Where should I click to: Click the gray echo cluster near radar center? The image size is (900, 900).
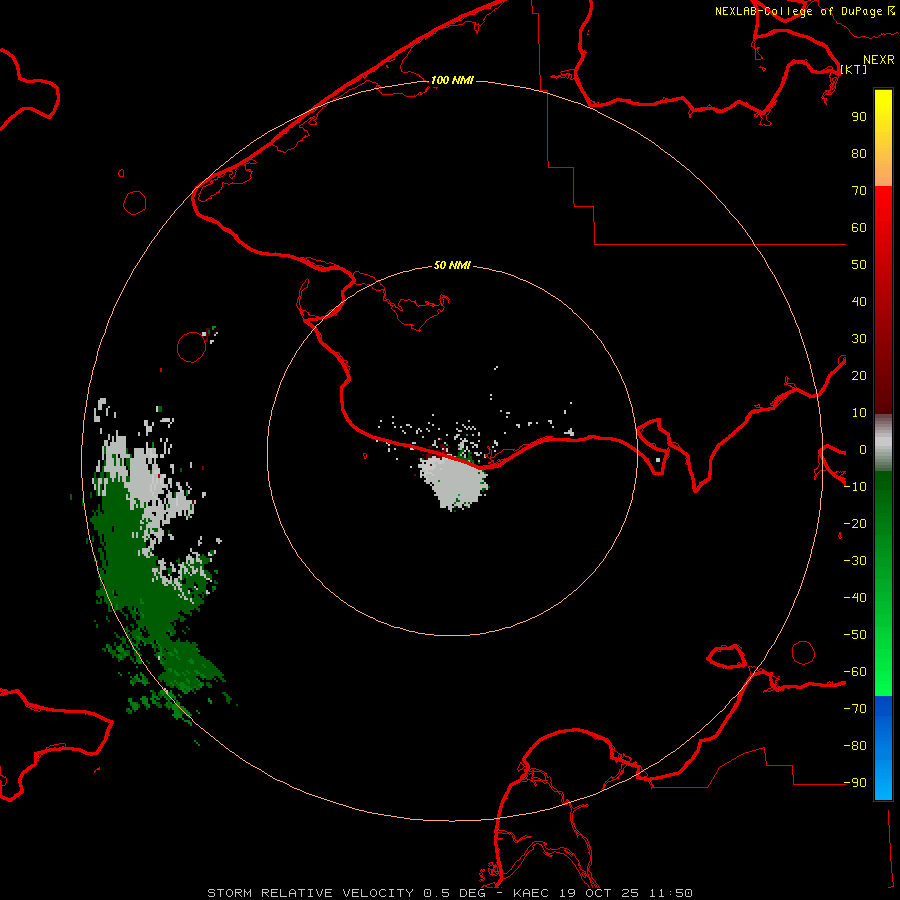453,481
